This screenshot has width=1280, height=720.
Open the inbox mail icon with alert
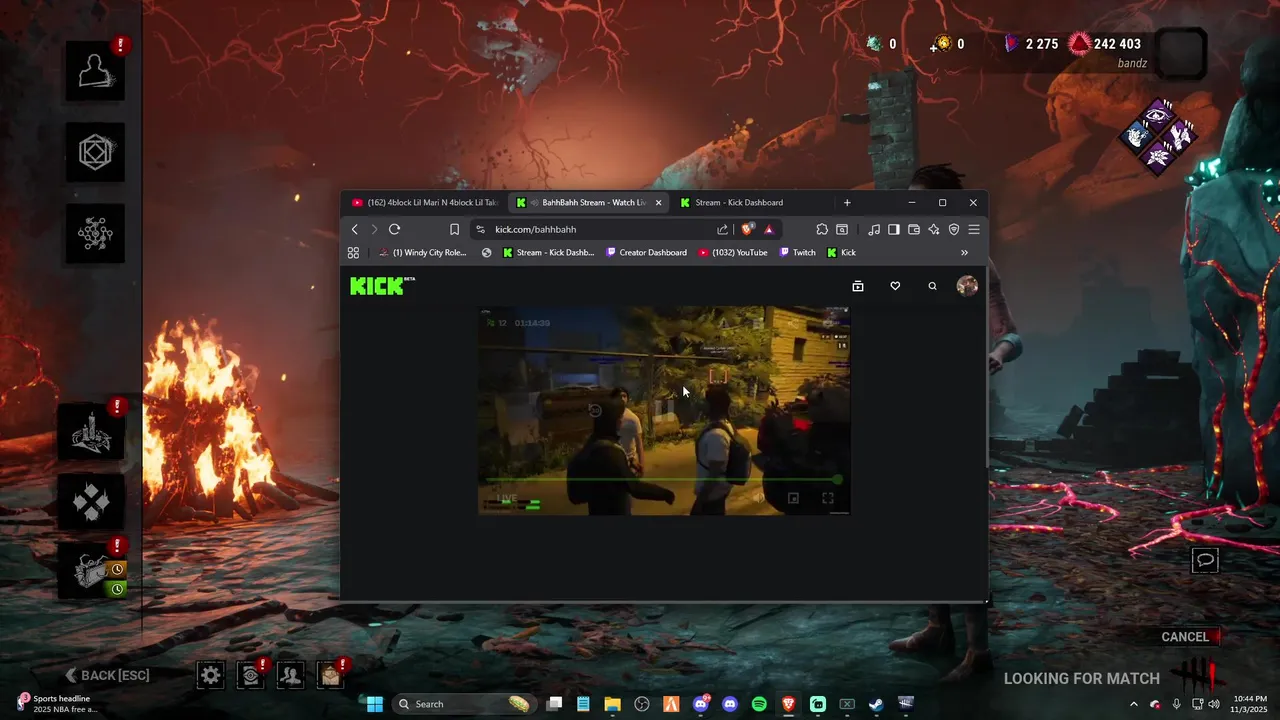pos(330,675)
